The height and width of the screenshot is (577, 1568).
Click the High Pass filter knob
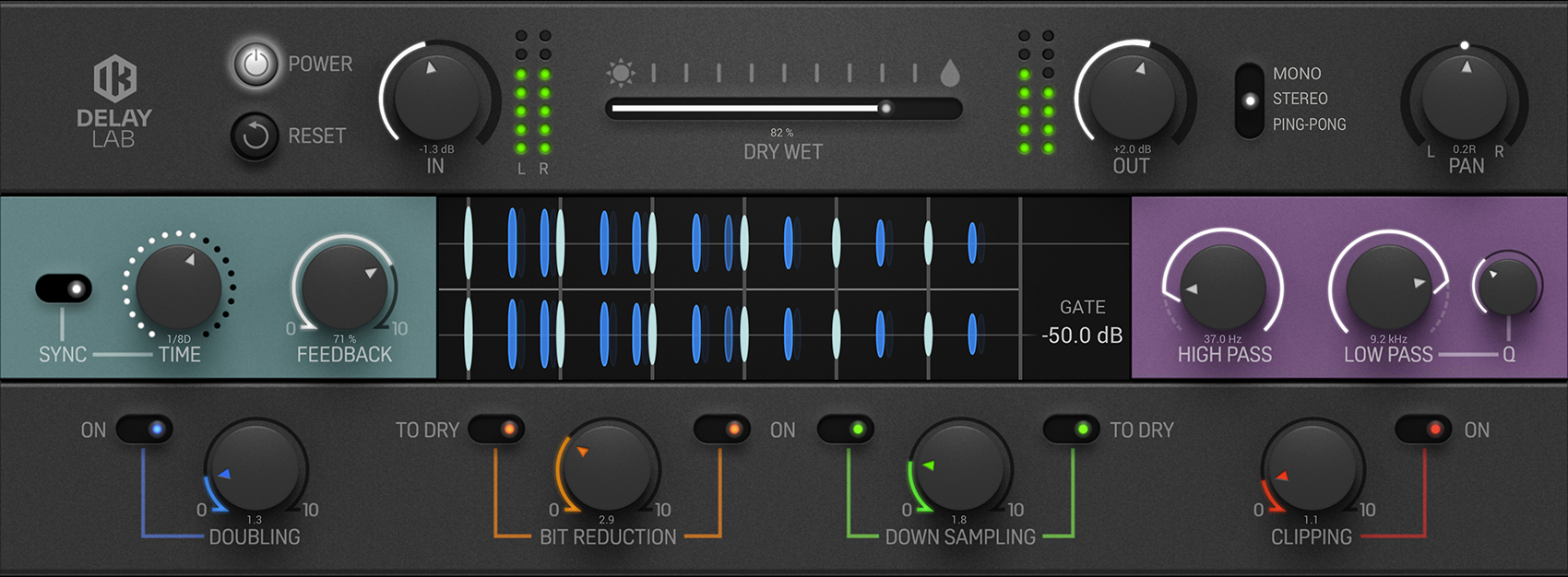point(1222,287)
